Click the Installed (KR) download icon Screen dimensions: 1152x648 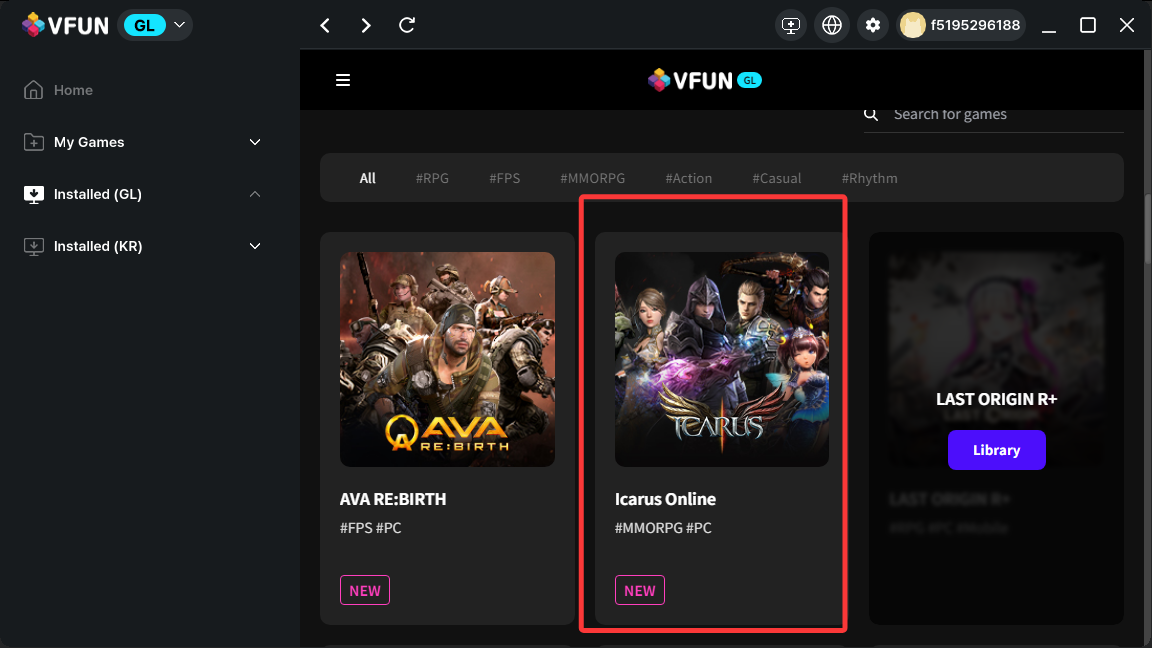33,246
